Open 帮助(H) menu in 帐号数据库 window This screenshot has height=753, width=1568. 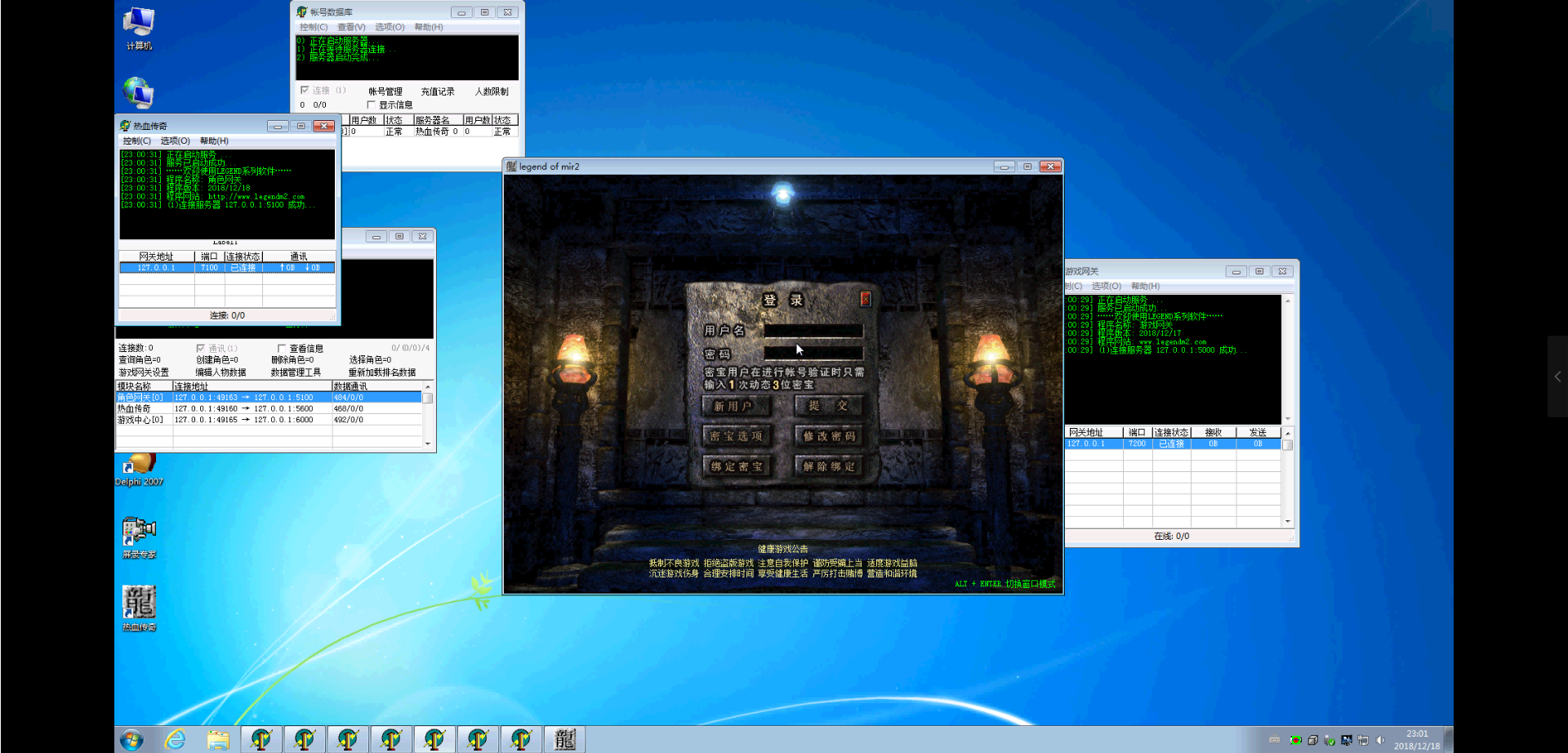click(x=429, y=27)
